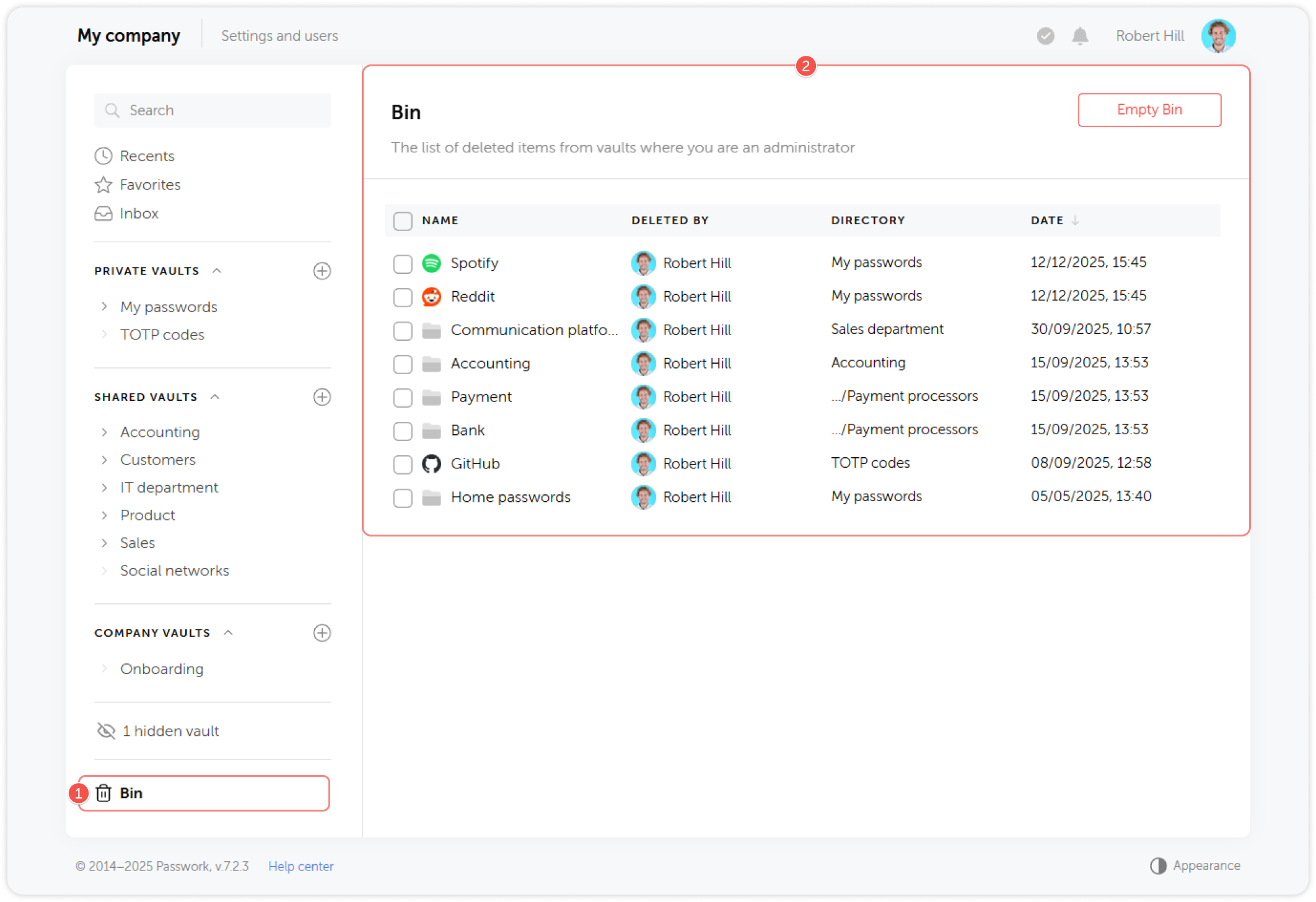Image resolution: width=1316 pixels, height=902 pixels.
Task: Open Robert Hill's profile avatar
Action: pyautogui.click(x=1218, y=36)
